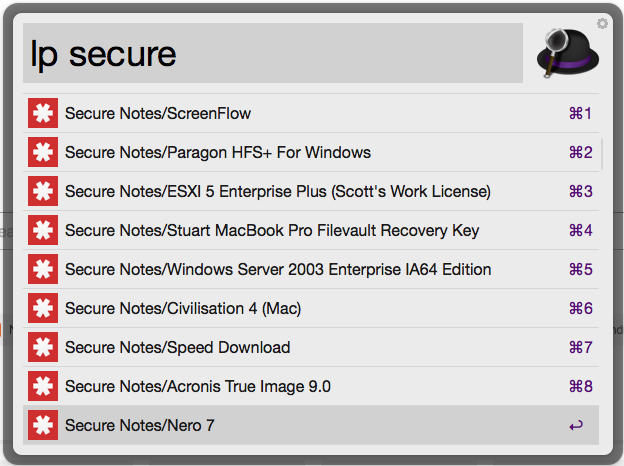
Task: Click the LastPass icon beside ESXI 5 note
Action: (x=42, y=192)
